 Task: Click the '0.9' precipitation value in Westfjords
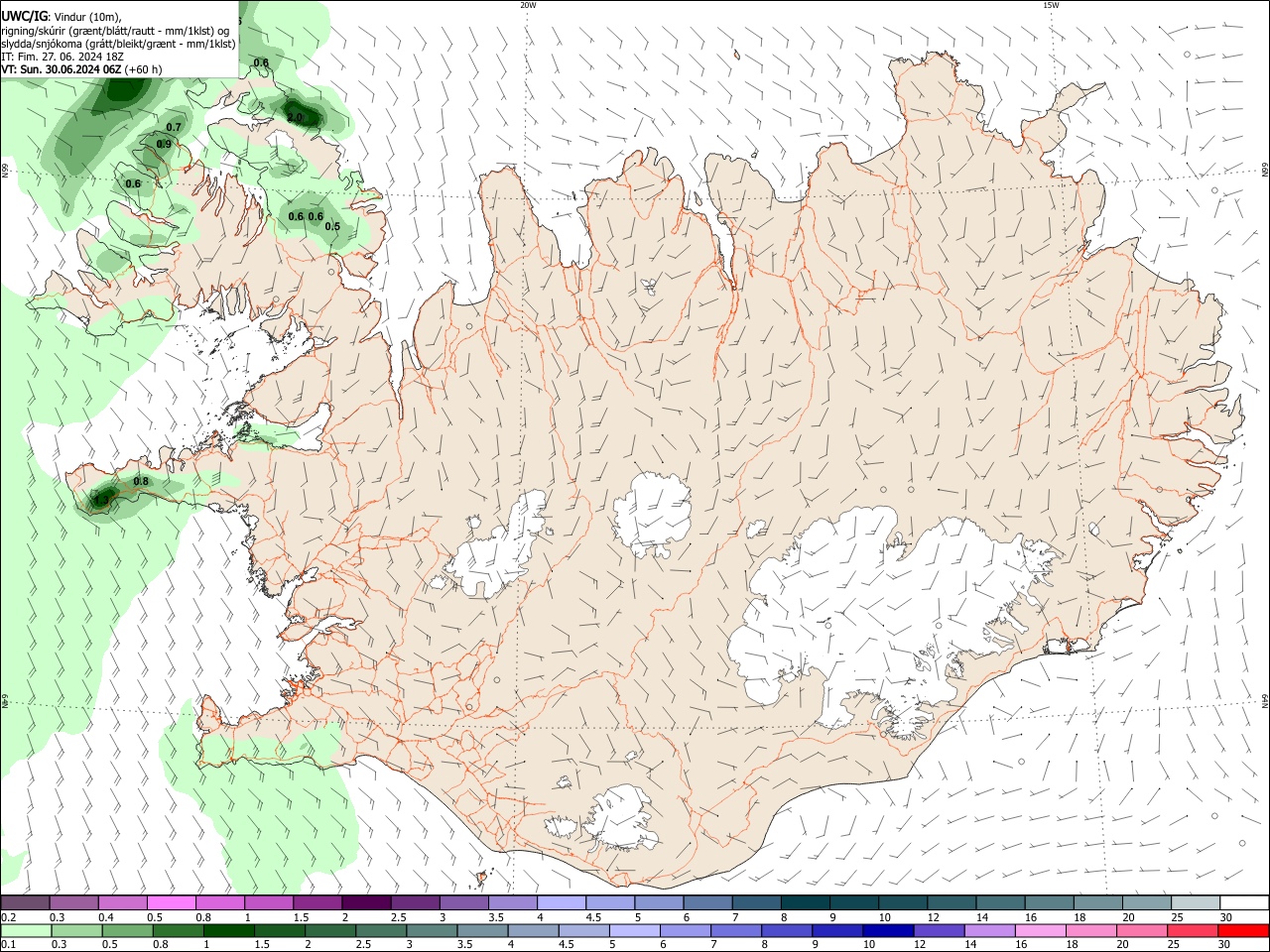coord(164,144)
